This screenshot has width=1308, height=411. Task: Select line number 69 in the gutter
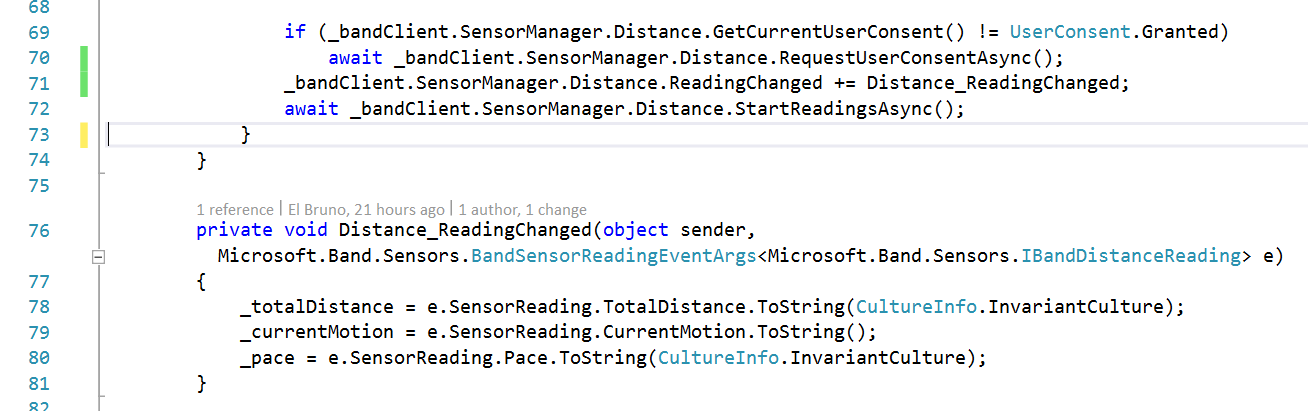click(39, 32)
